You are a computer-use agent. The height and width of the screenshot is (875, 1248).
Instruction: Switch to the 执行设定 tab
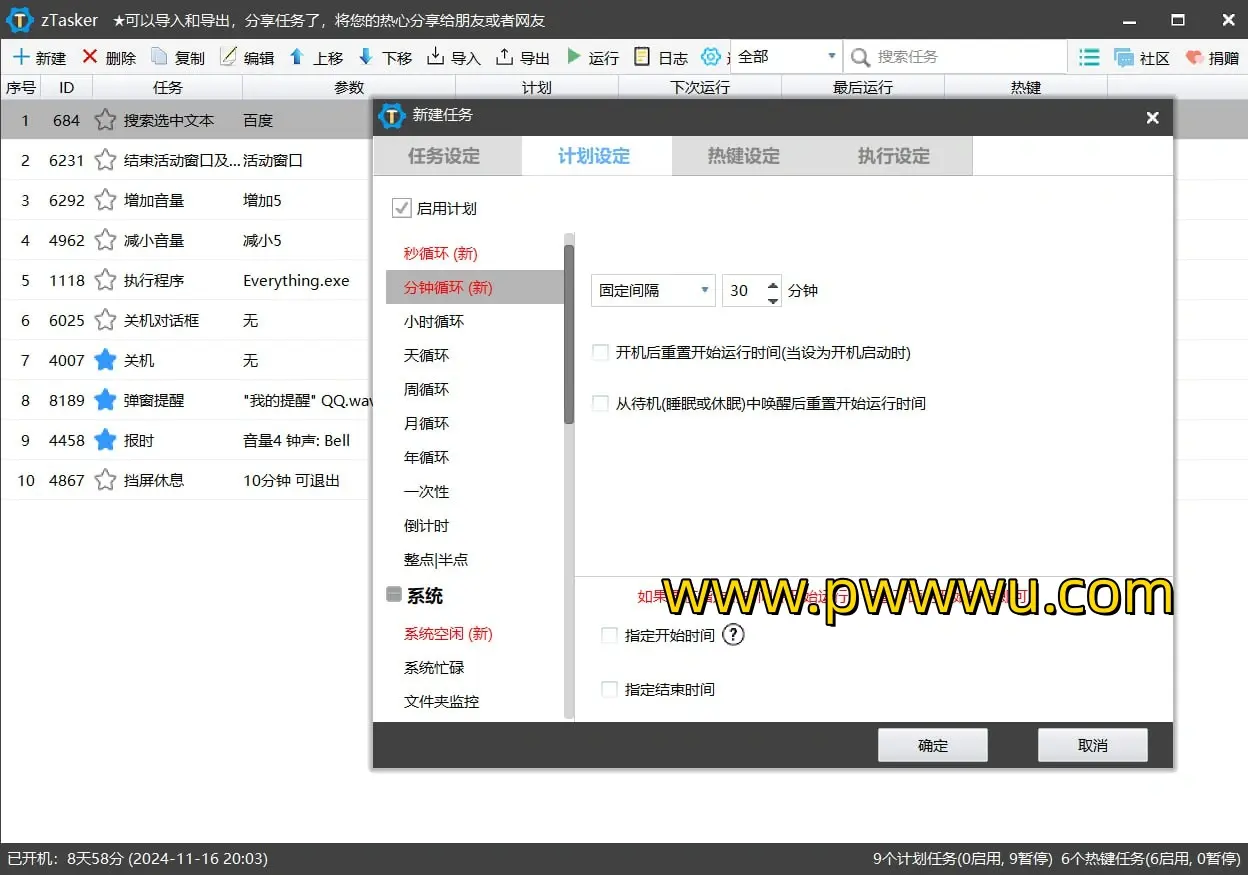tap(893, 156)
